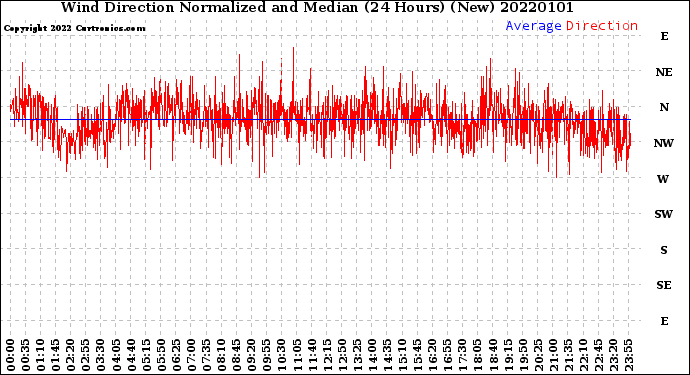Click the '13:25' time axis label
Viewport: 690px width, 375px height.
click(x=357, y=355)
